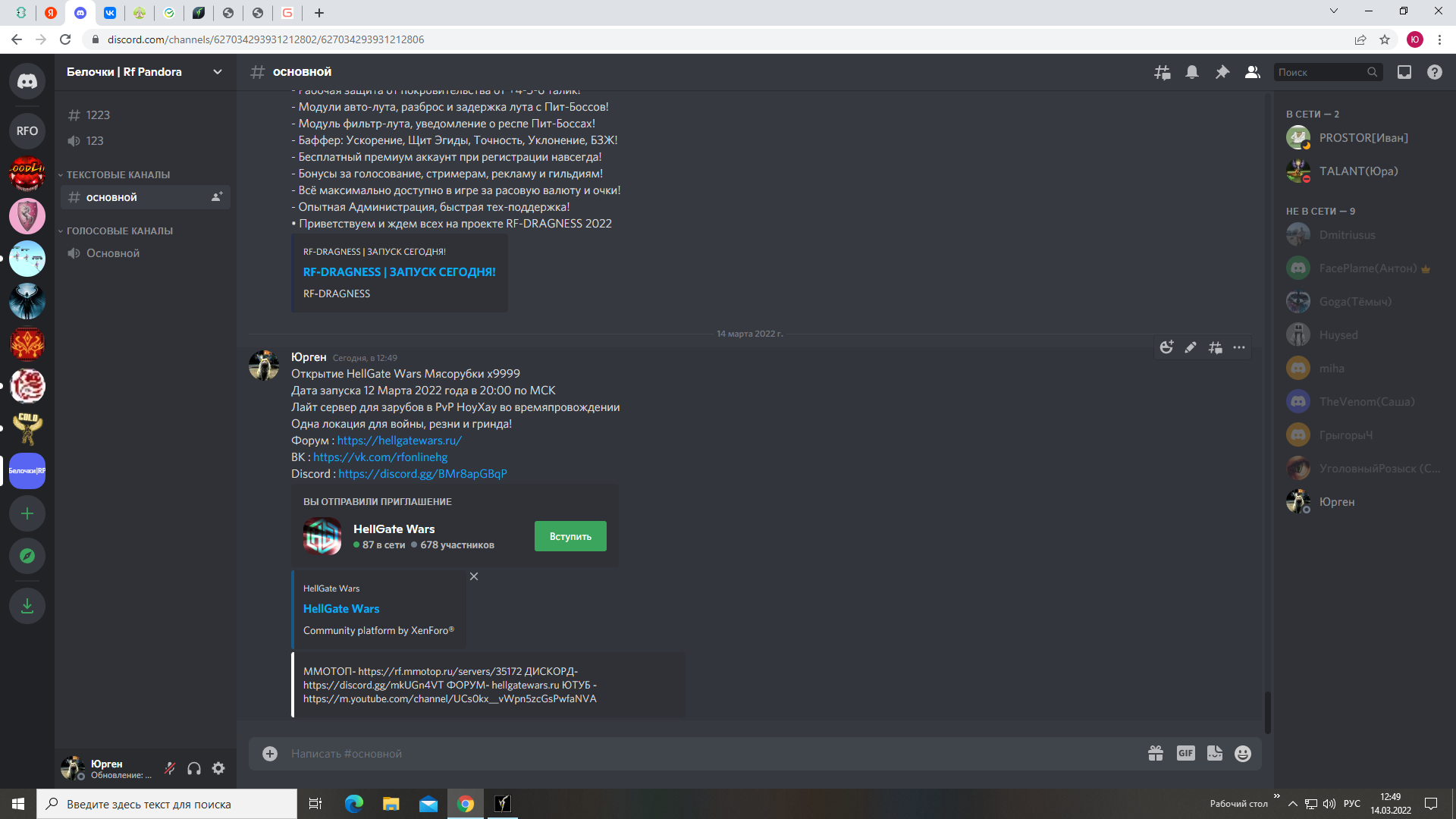Bookmark page with star icon
This screenshot has width=1456, height=819.
tap(1385, 39)
